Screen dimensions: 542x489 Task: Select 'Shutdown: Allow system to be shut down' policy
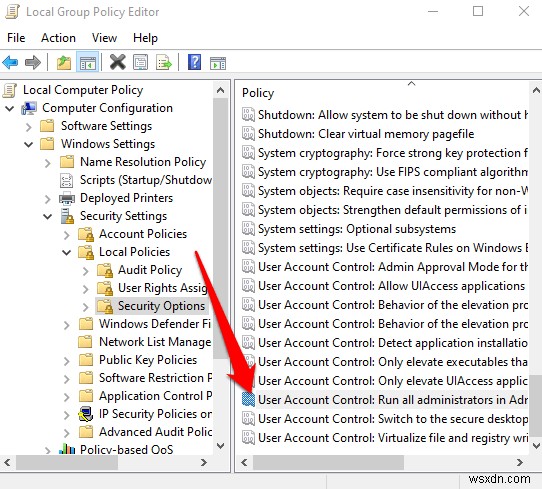[x=393, y=115]
